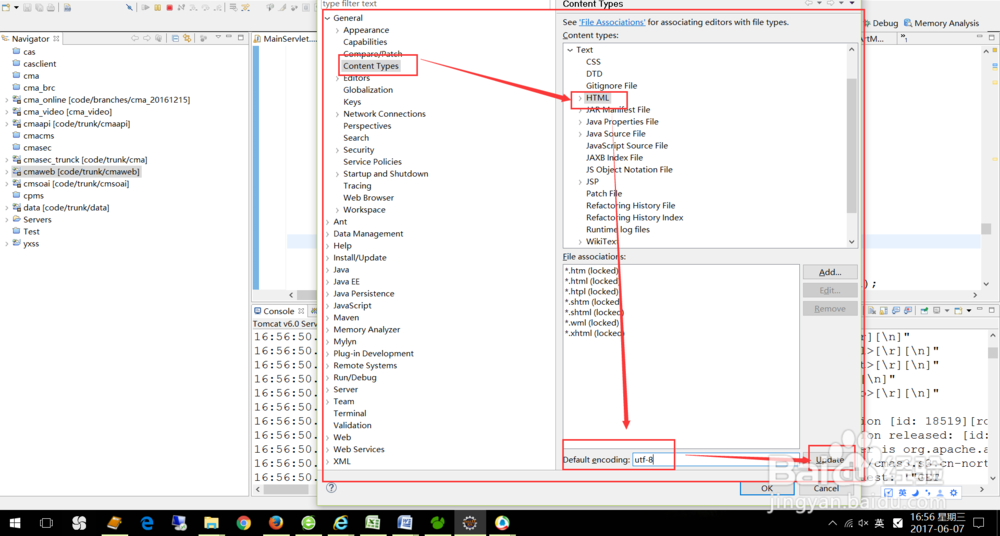The image size is (1000, 536).
Task: Collapse the Text content type node
Action: click(571, 50)
